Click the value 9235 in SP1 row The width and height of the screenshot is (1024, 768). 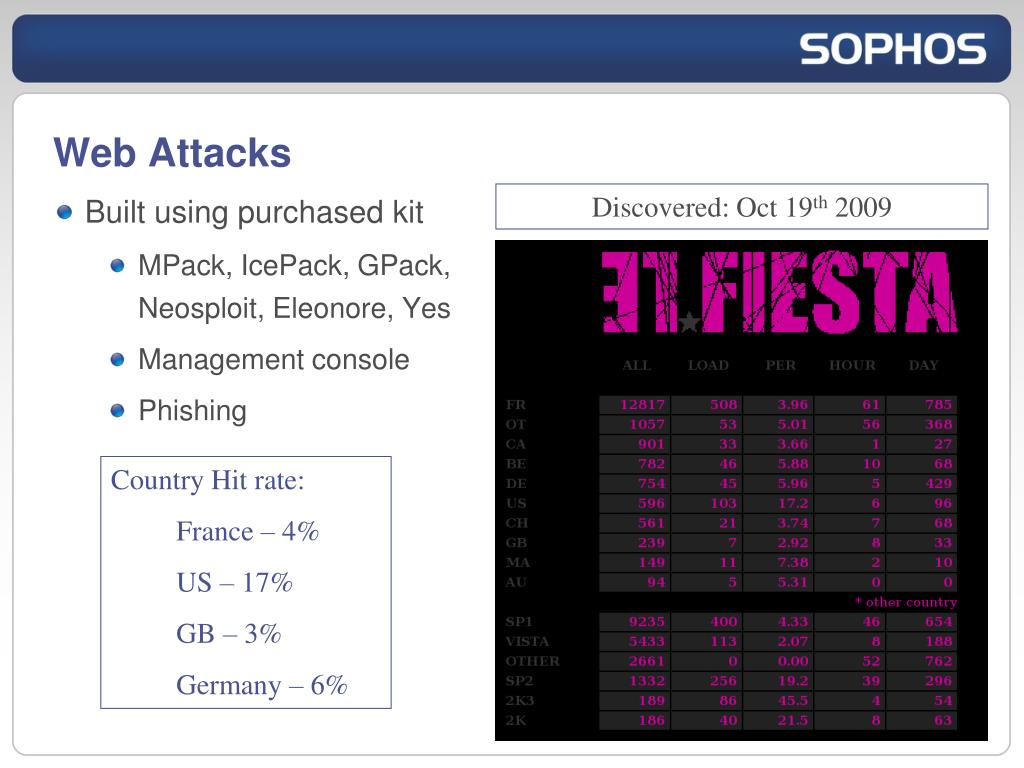click(x=647, y=622)
